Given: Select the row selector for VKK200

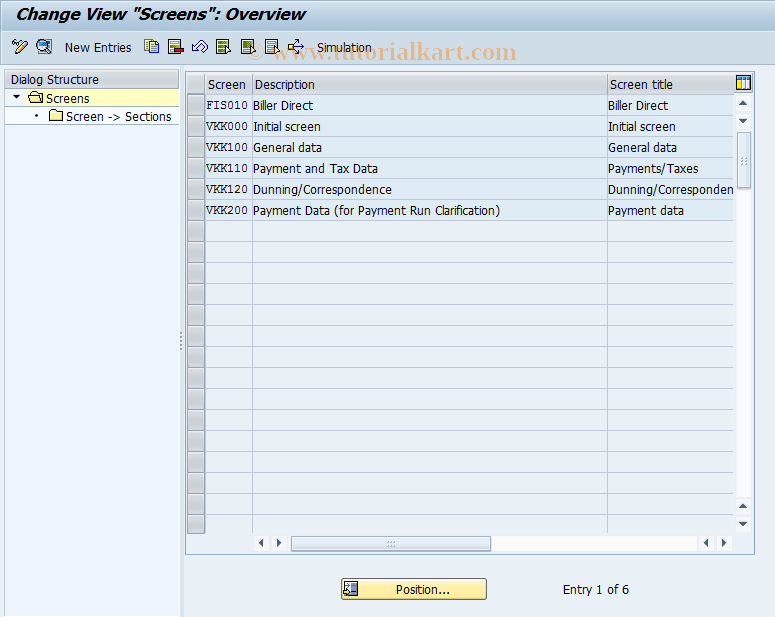Looking at the screenshot, I should click(196, 211).
